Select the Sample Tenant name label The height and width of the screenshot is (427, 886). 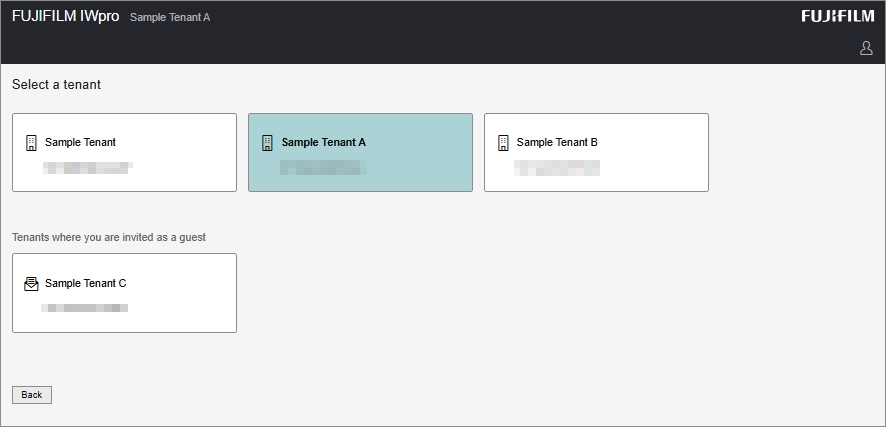coord(80,142)
